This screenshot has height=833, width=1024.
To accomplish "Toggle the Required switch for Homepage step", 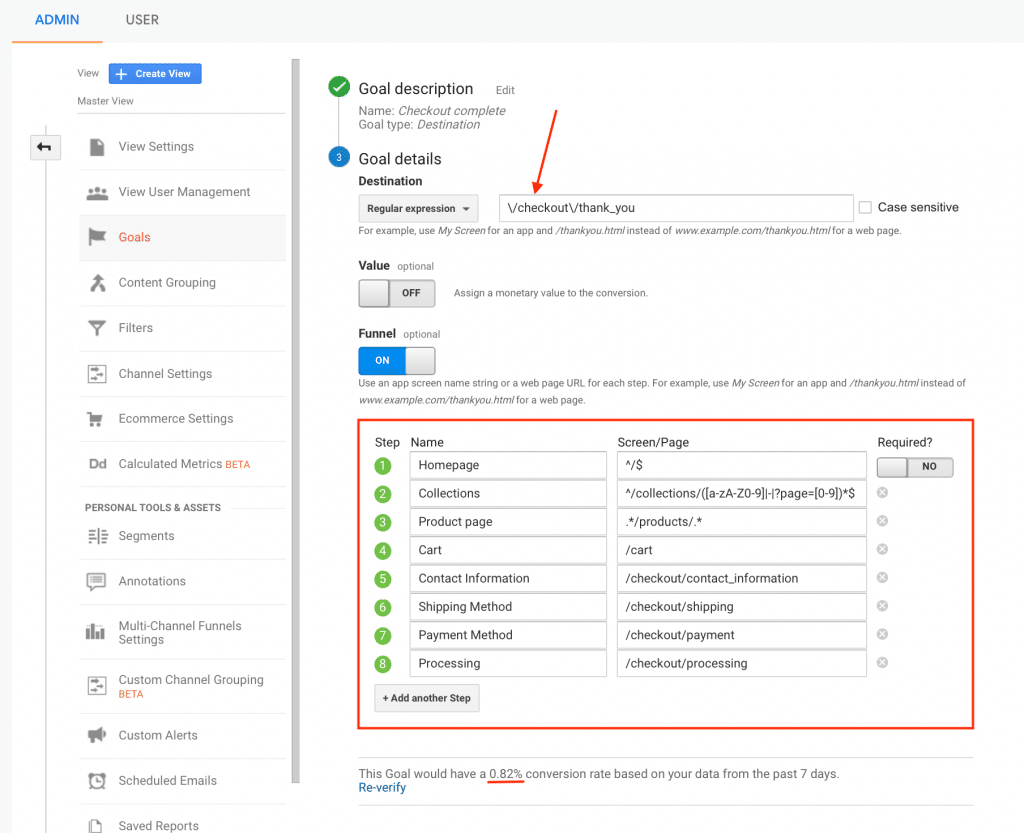I will click(x=914, y=467).
